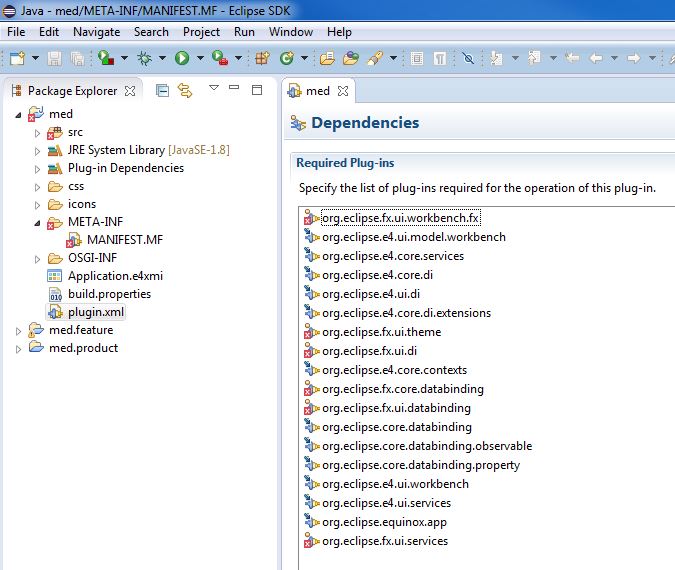The height and width of the screenshot is (570, 675).
Task: Maximize the Package Explorer view
Action: pyautogui.click(x=257, y=90)
